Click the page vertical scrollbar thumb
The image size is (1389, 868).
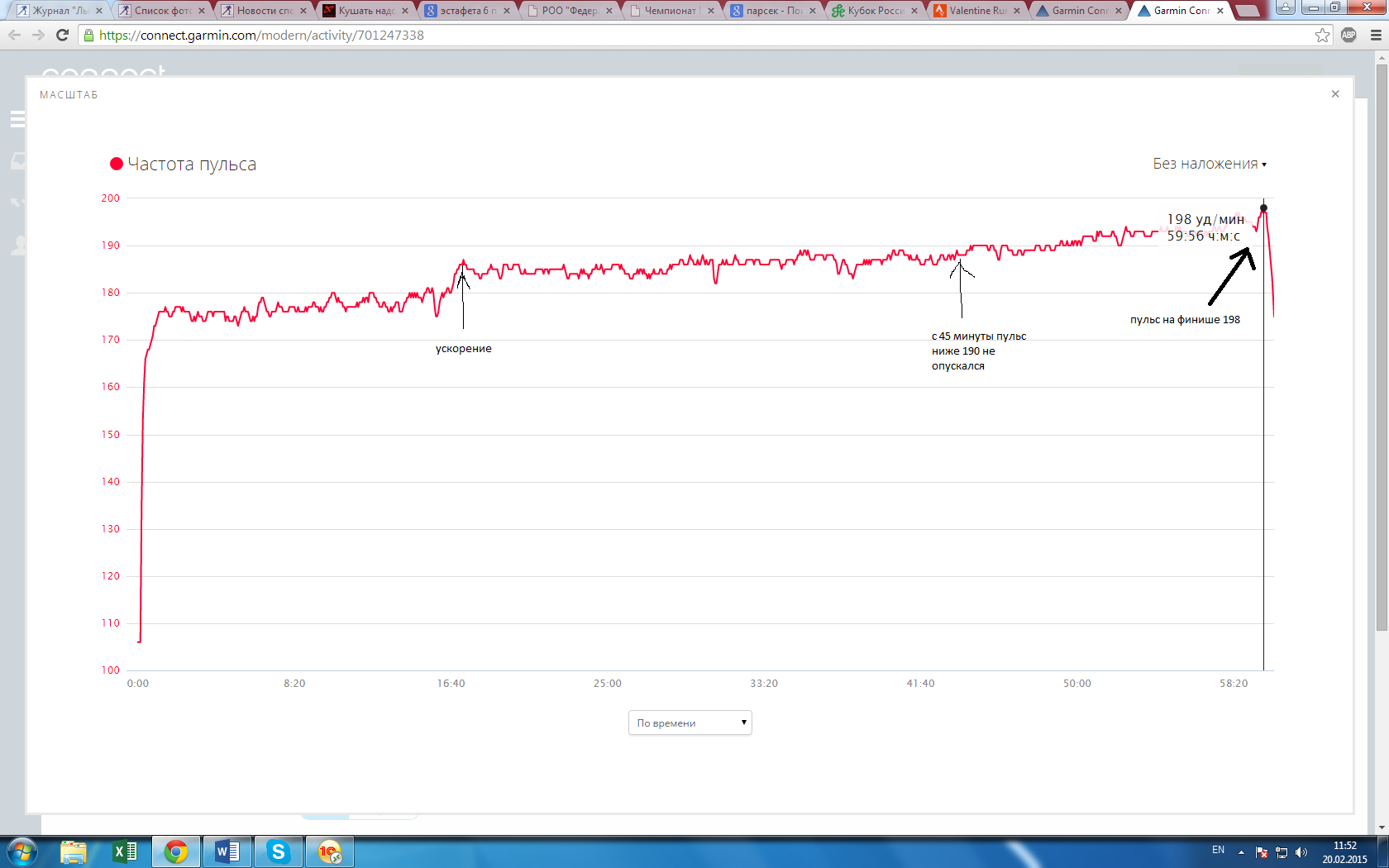pyautogui.click(x=1382, y=347)
